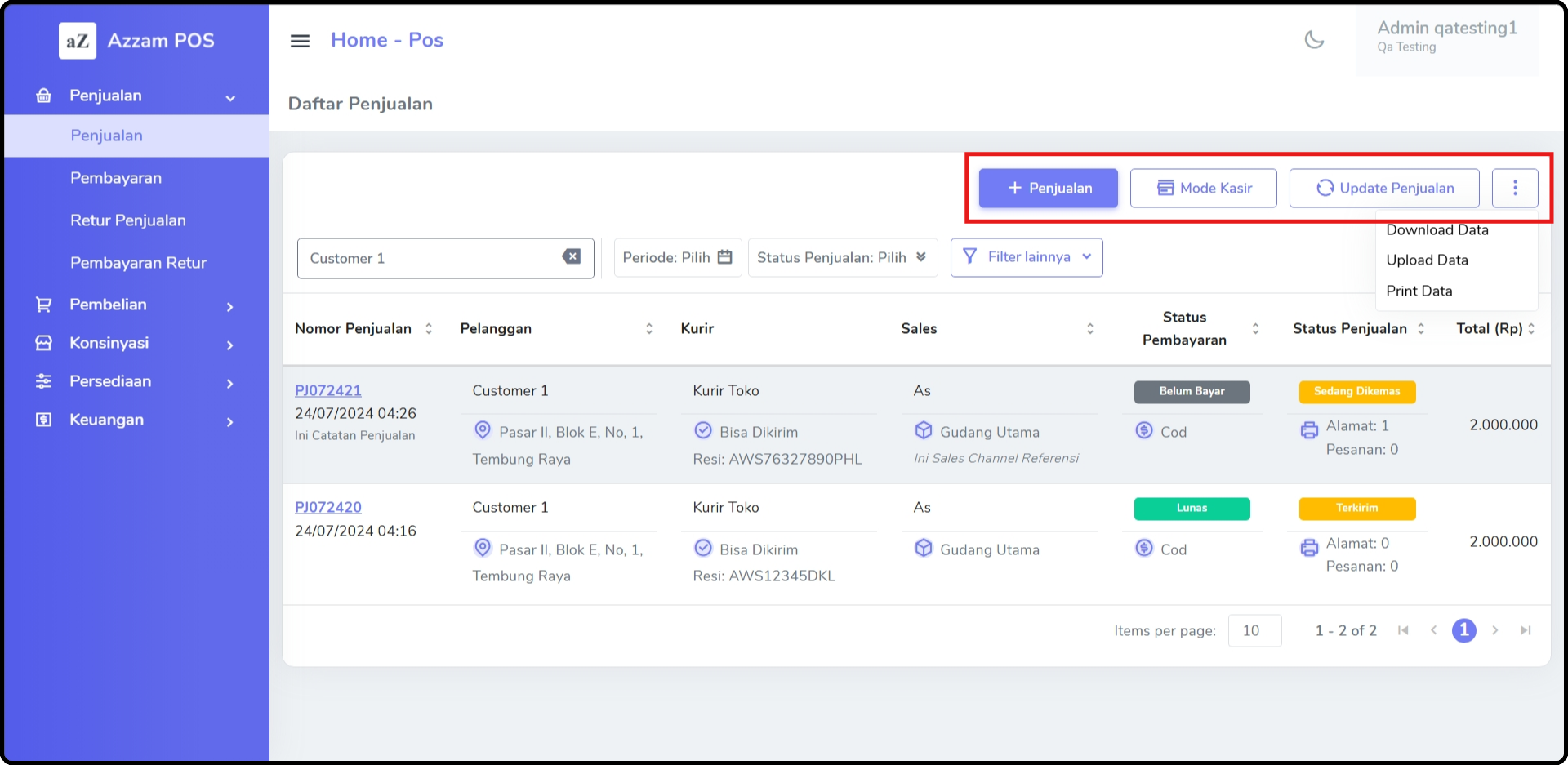Sort by Total (Rp) column

pos(1532,329)
